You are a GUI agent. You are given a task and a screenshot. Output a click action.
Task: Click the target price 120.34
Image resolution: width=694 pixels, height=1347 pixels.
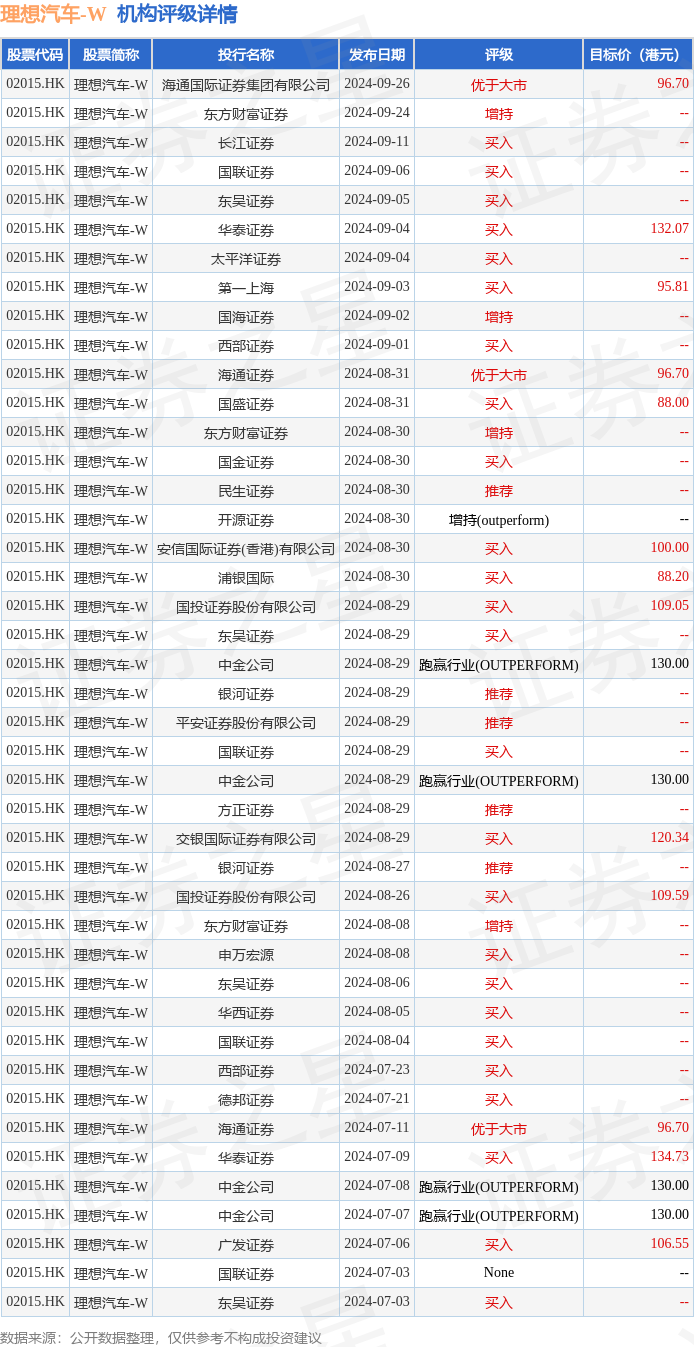coord(670,838)
